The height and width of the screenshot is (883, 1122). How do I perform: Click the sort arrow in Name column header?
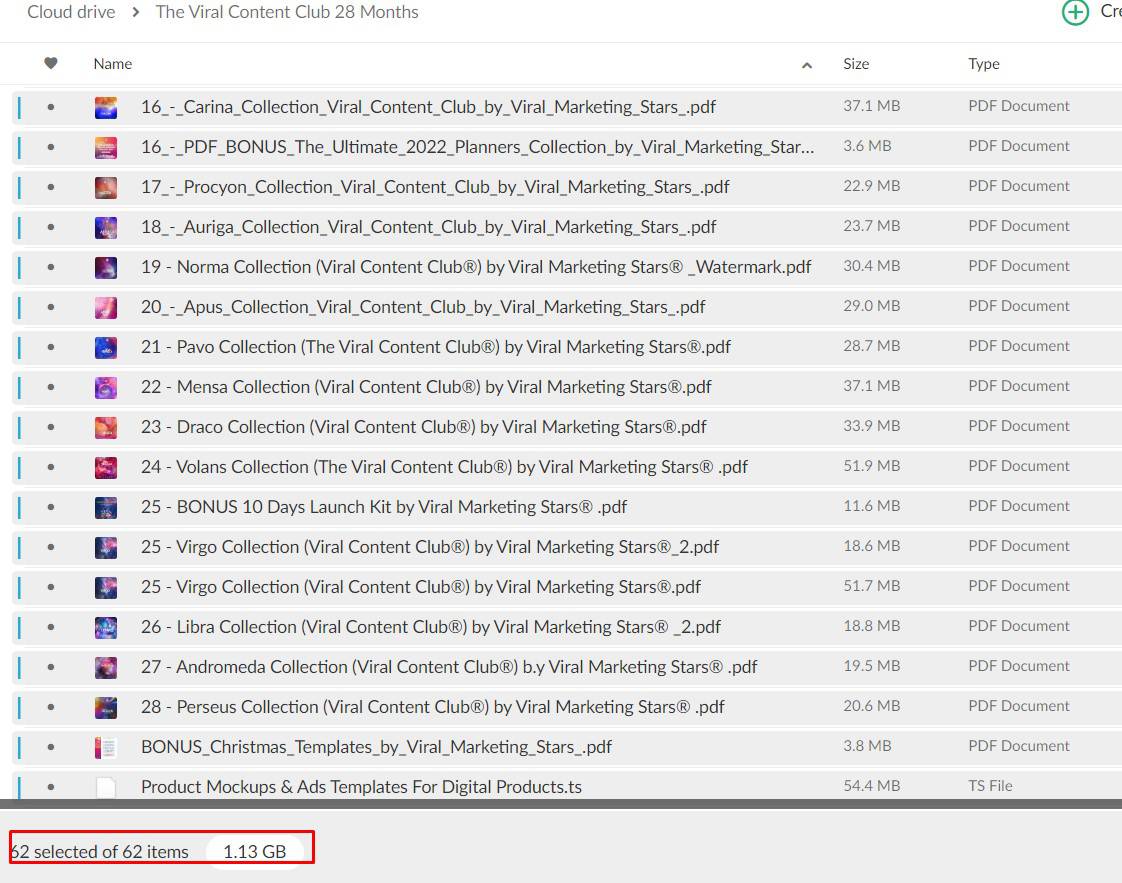807,65
